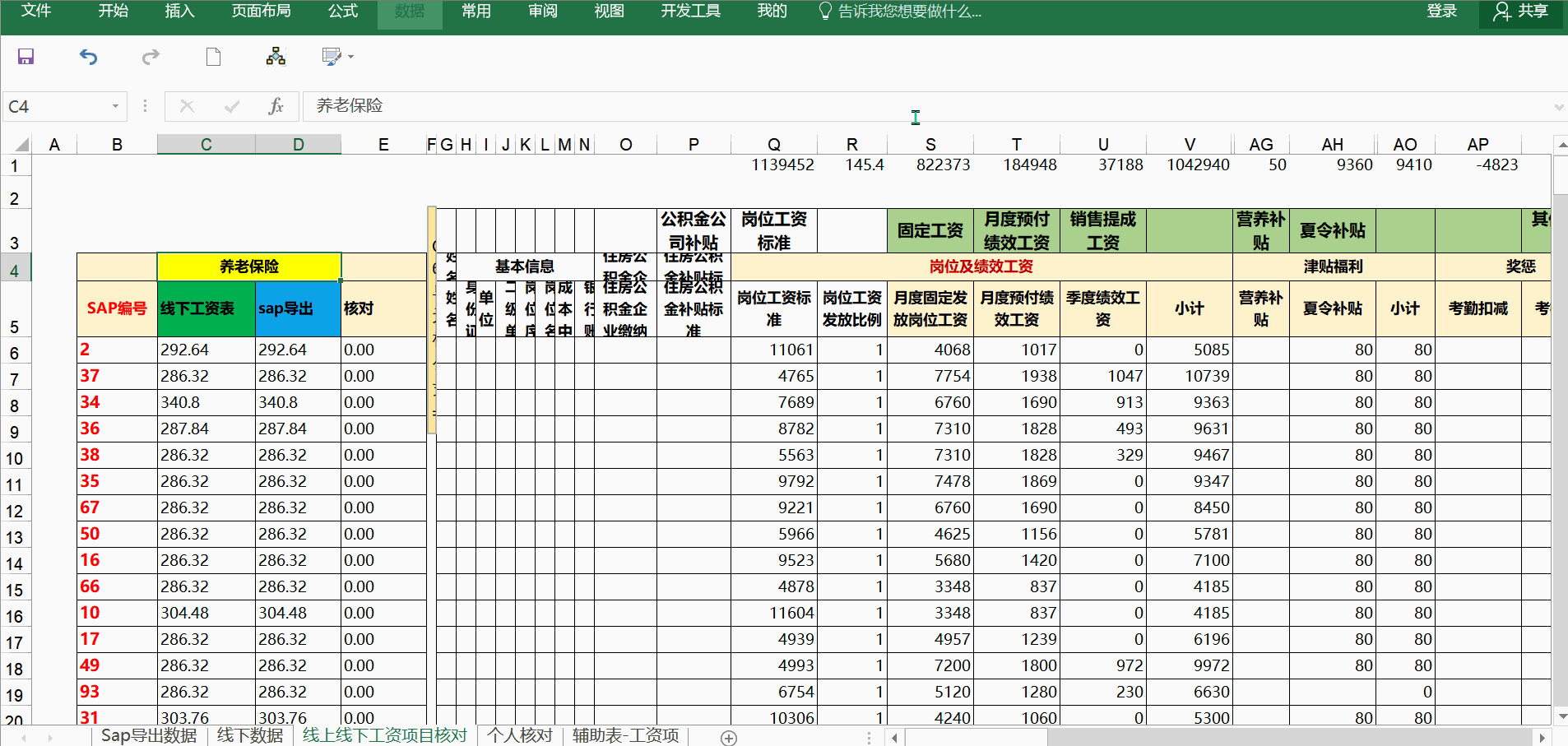Confirm cell entry with the checkmark icon
Image resolution: width=1568 pixels, height=746 pixels.
[231, 106]
